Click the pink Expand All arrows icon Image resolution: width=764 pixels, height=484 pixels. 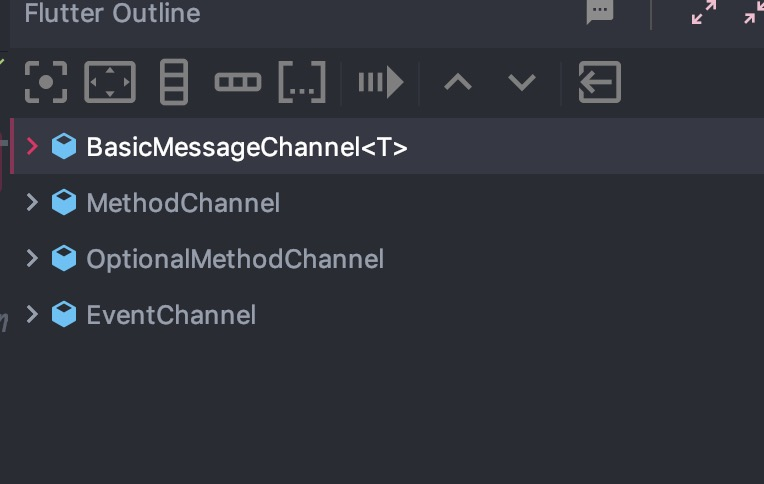coord(704,12)
